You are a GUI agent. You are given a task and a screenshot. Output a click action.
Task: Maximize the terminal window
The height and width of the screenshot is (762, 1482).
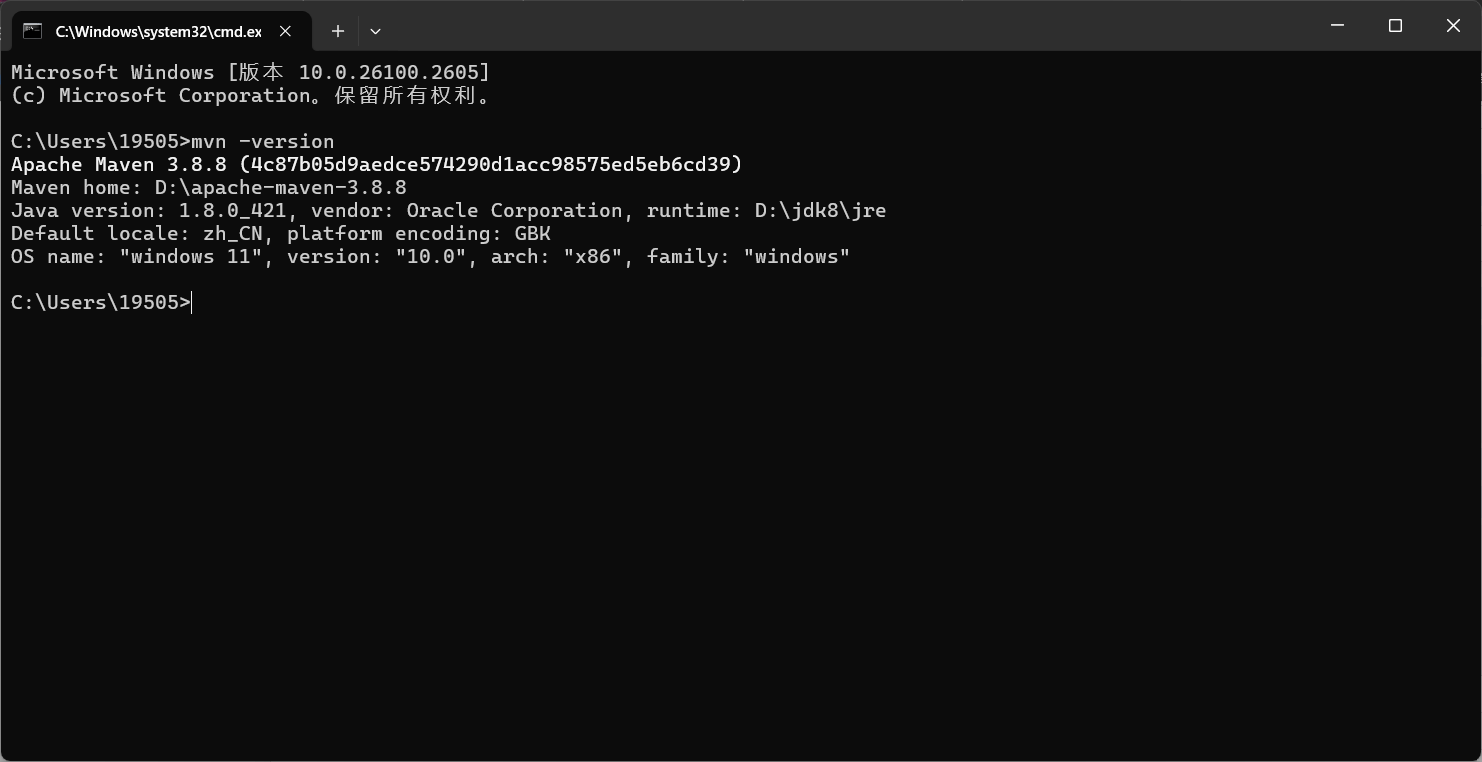1395,26
